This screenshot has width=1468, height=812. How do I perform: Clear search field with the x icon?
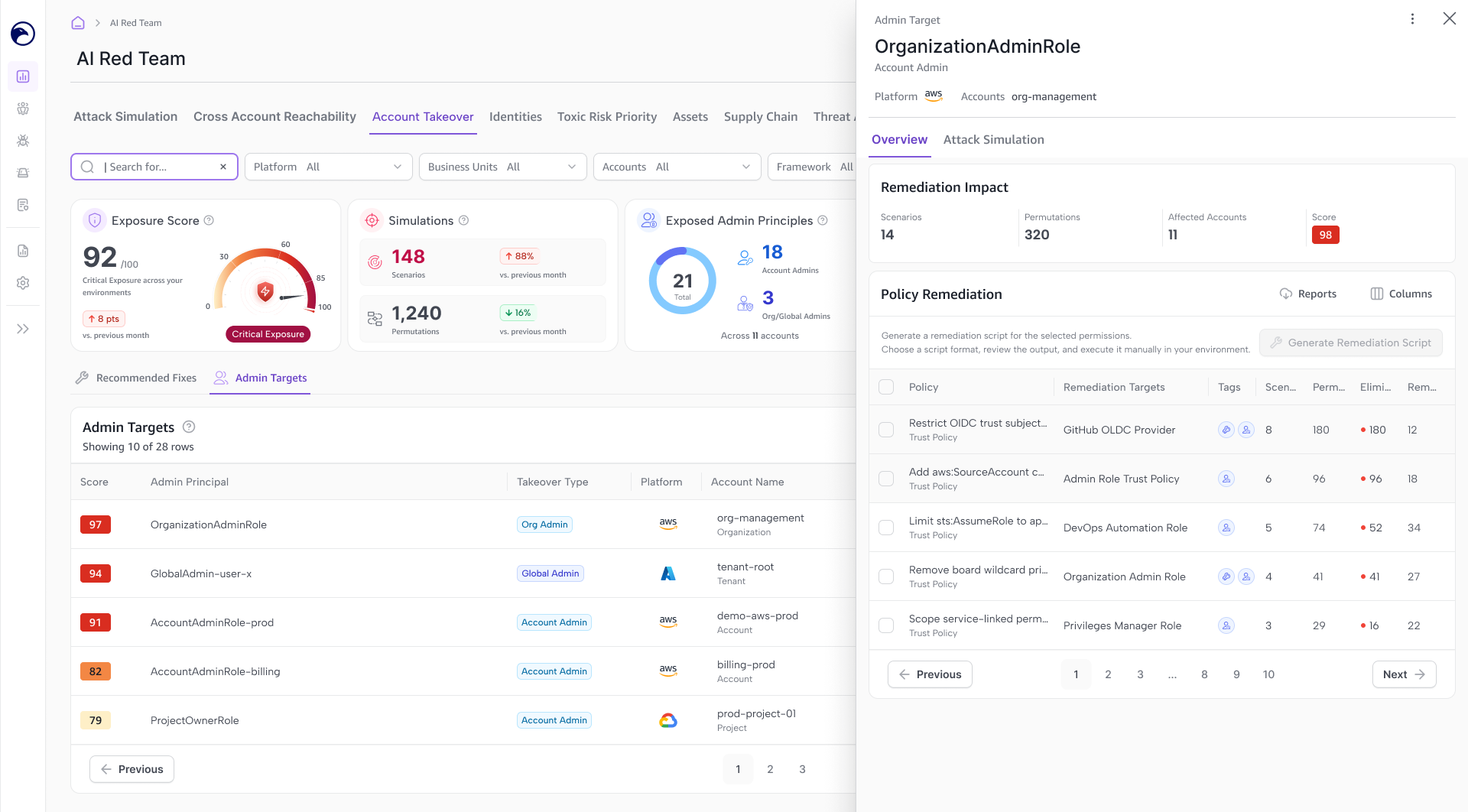coord(223,167)
